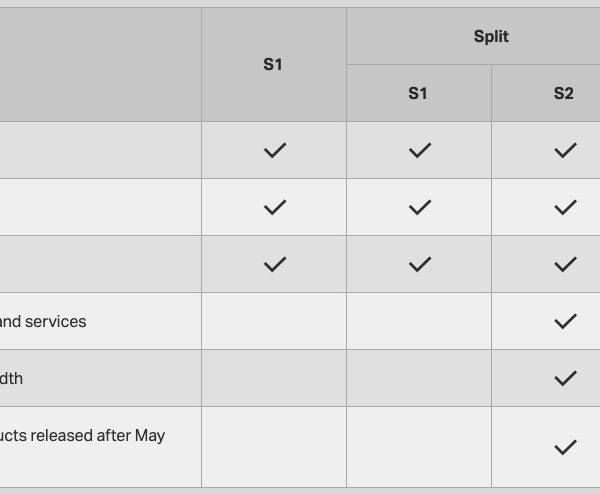Click first-row checkmark in S2 column
The height and width of the screenshot is (494, 600).
point(565,151)
